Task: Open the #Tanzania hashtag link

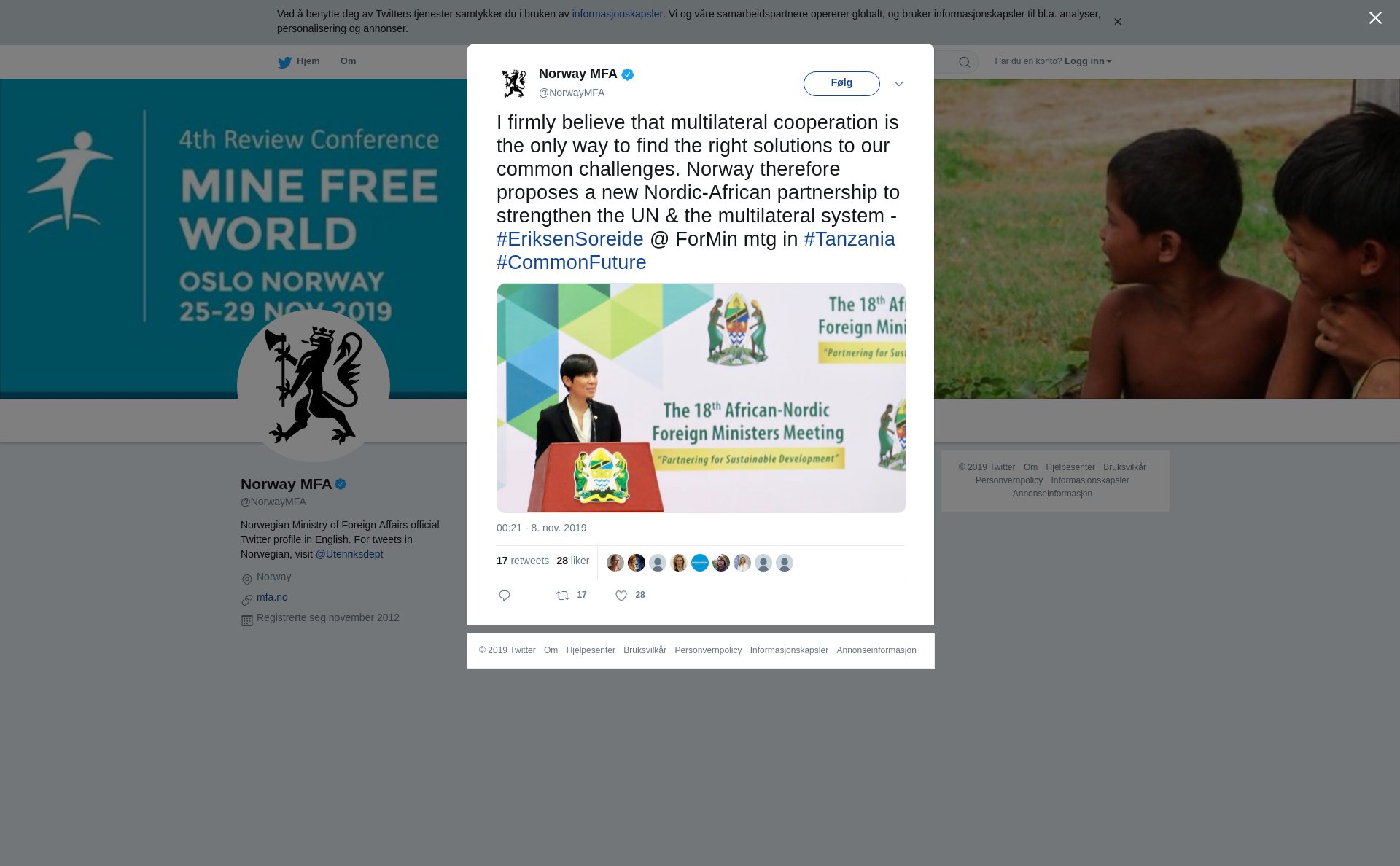Action: click(x=849, y=239)
